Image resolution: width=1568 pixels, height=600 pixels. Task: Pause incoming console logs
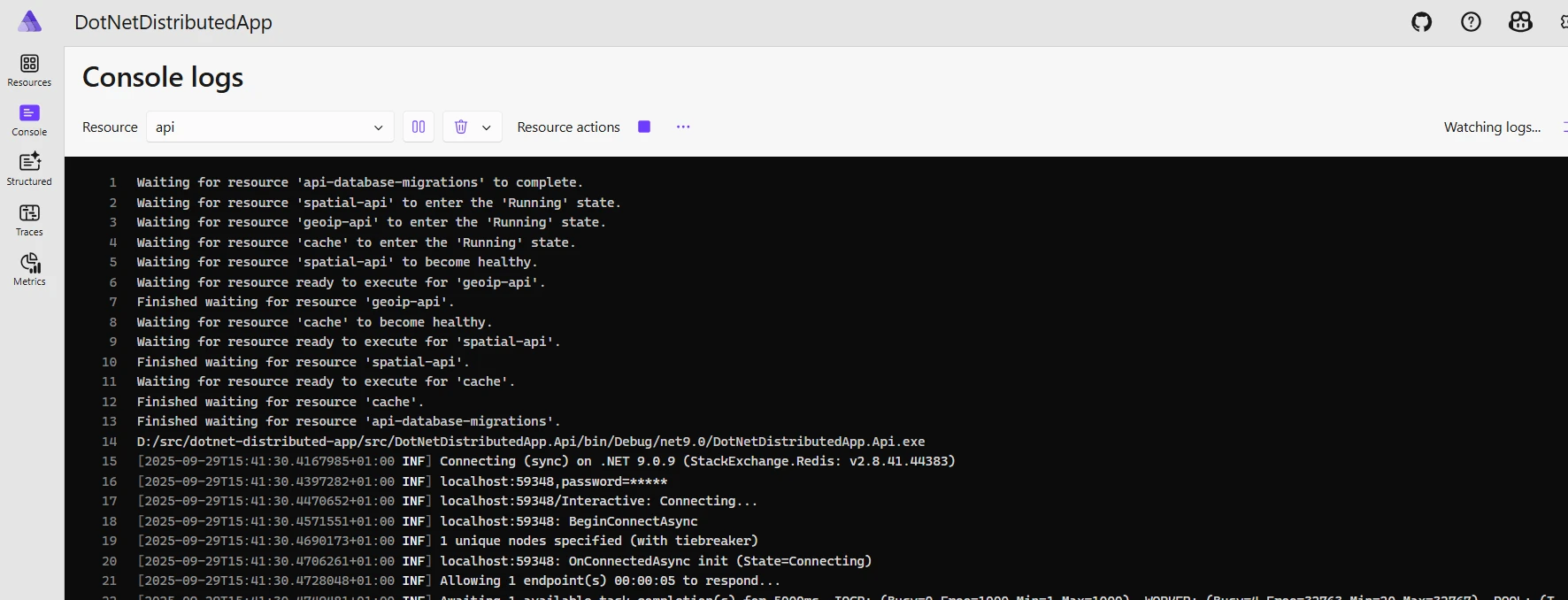(419, 127)
